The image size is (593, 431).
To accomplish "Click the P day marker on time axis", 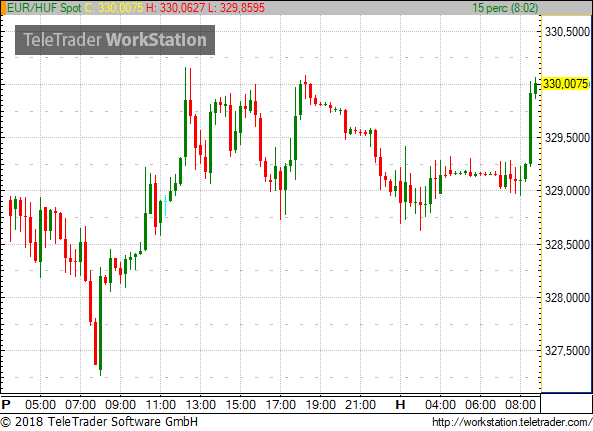I will point(6,405).
